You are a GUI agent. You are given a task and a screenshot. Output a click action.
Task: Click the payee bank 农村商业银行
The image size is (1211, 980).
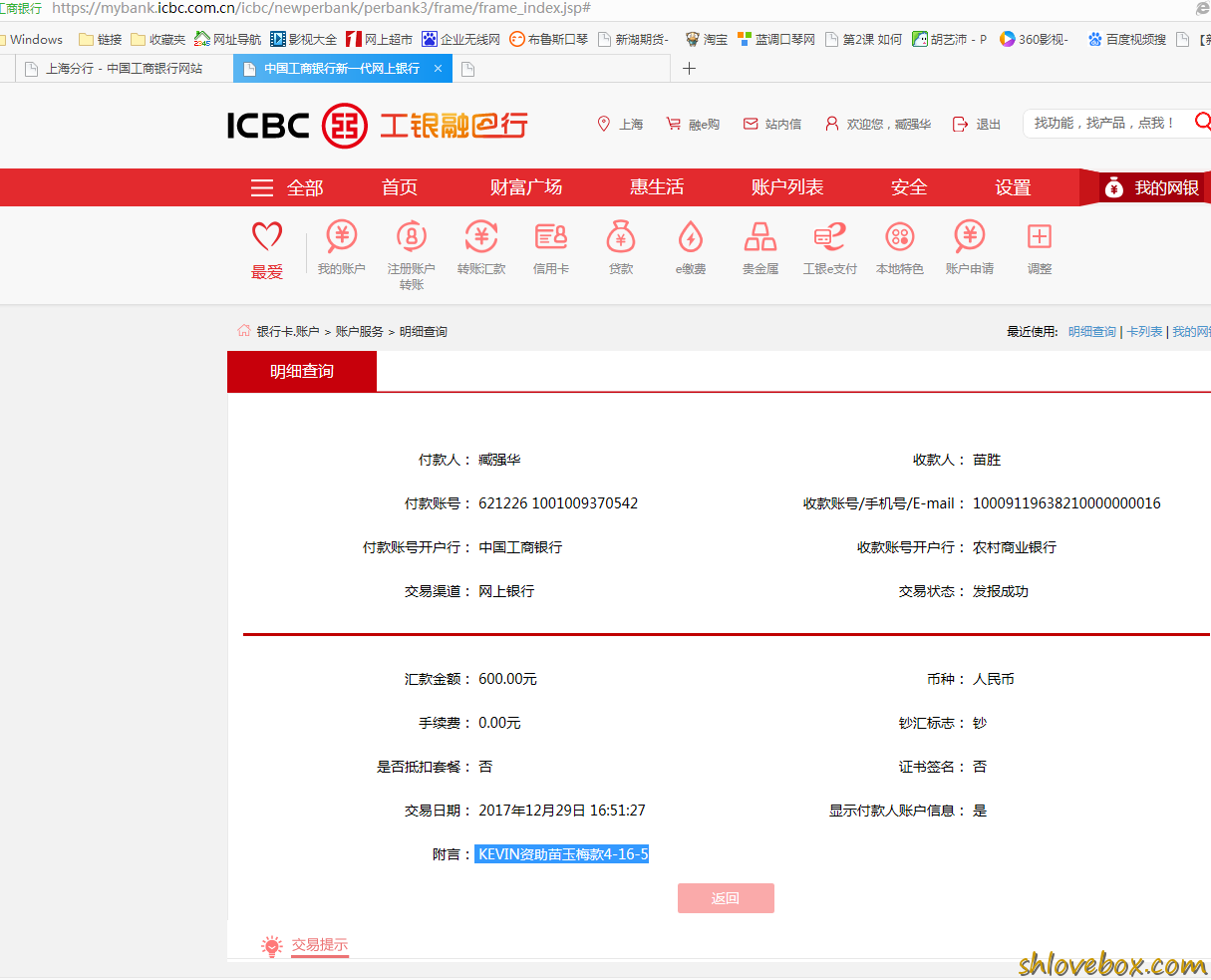[1015, 547]
